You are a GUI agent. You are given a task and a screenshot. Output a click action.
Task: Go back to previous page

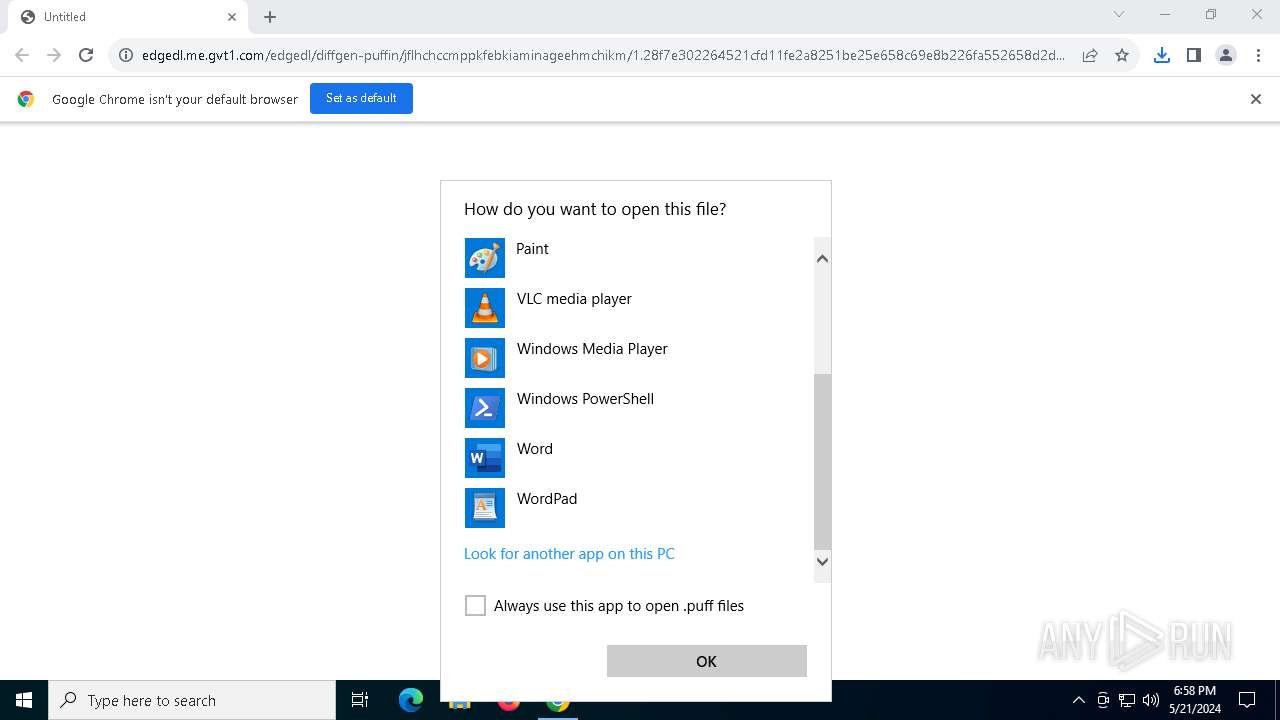[x=22, y=55]
